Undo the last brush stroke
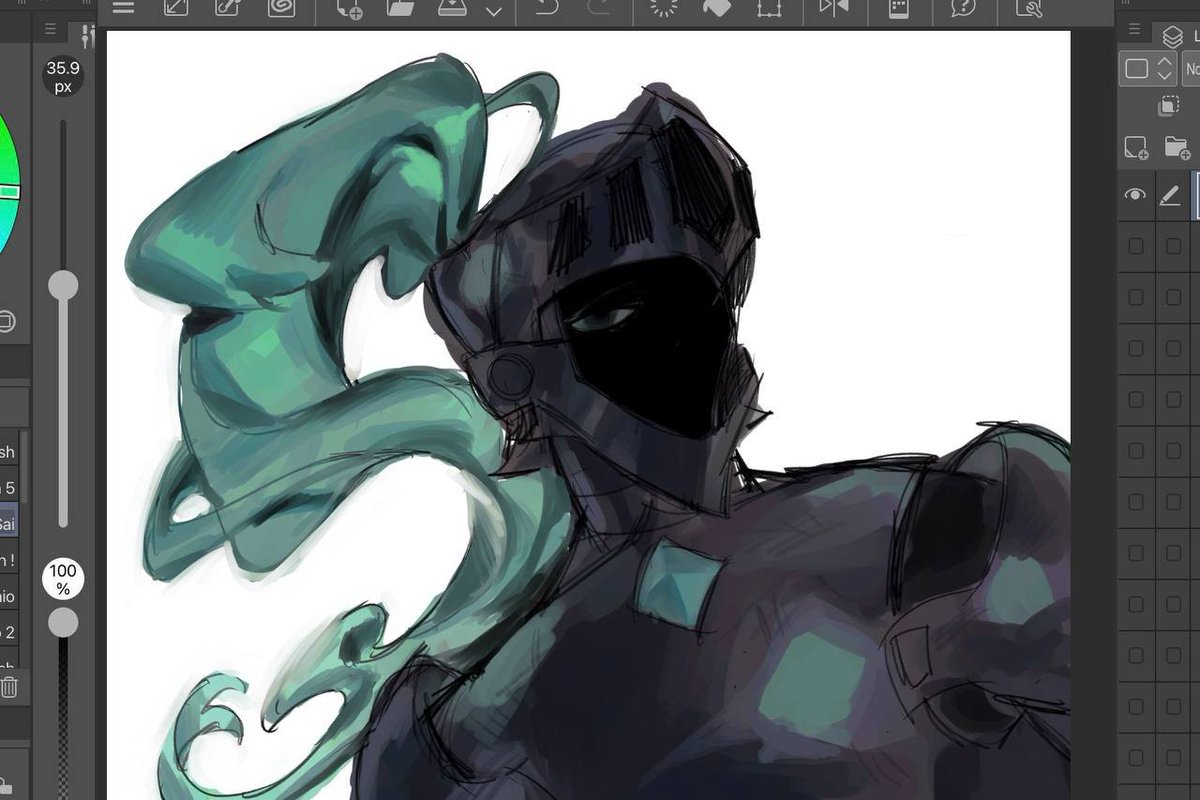The image size is (1200, 800). (546, 8)
